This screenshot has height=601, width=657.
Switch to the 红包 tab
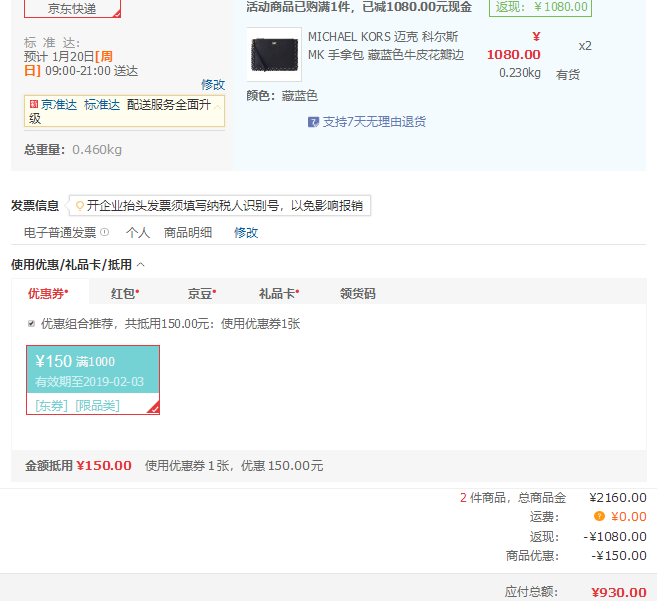(124, 293)
